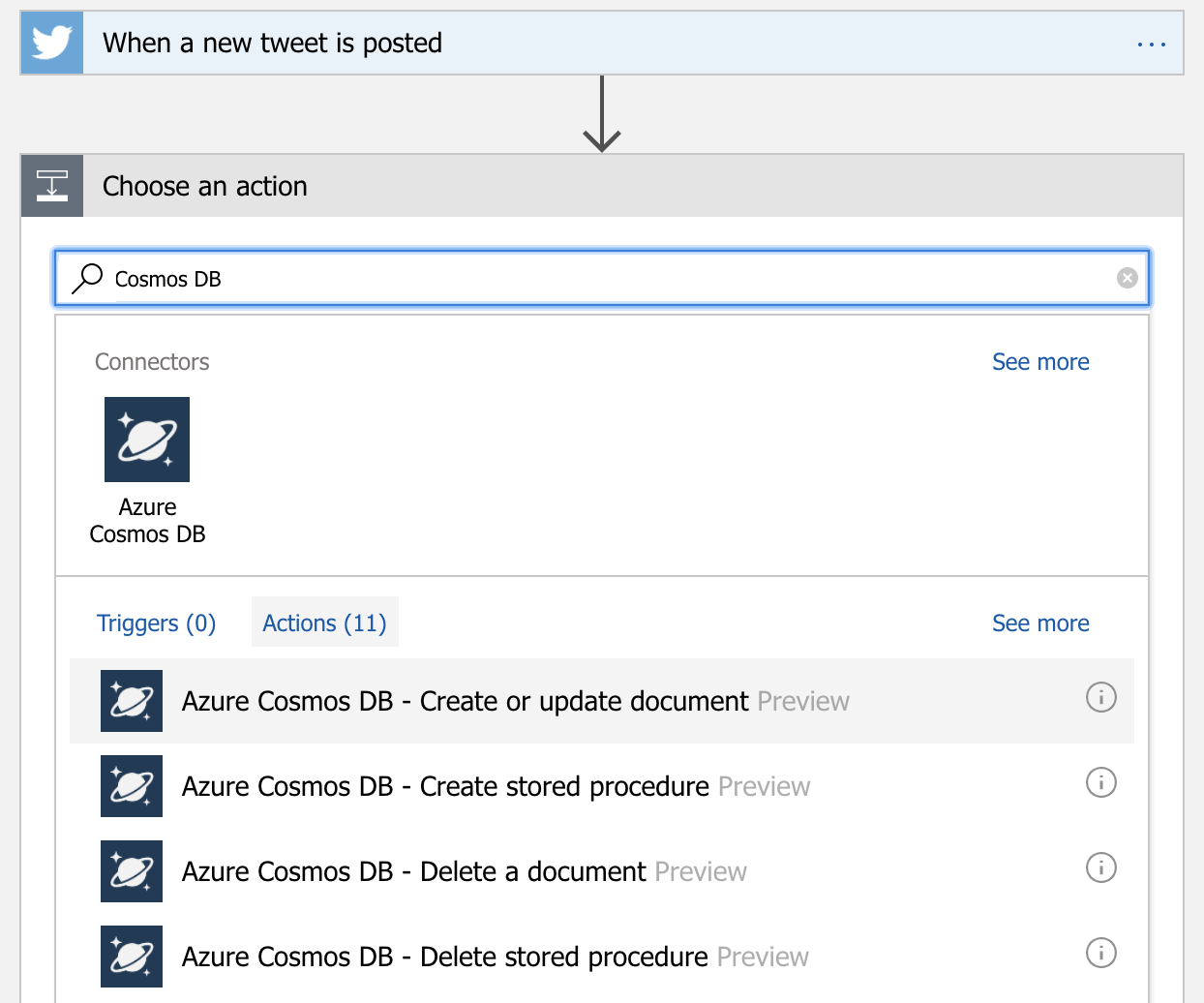Pick the Delete stored procedure action
This screenshot has height=1003, width=1204.
pos(444,957)
